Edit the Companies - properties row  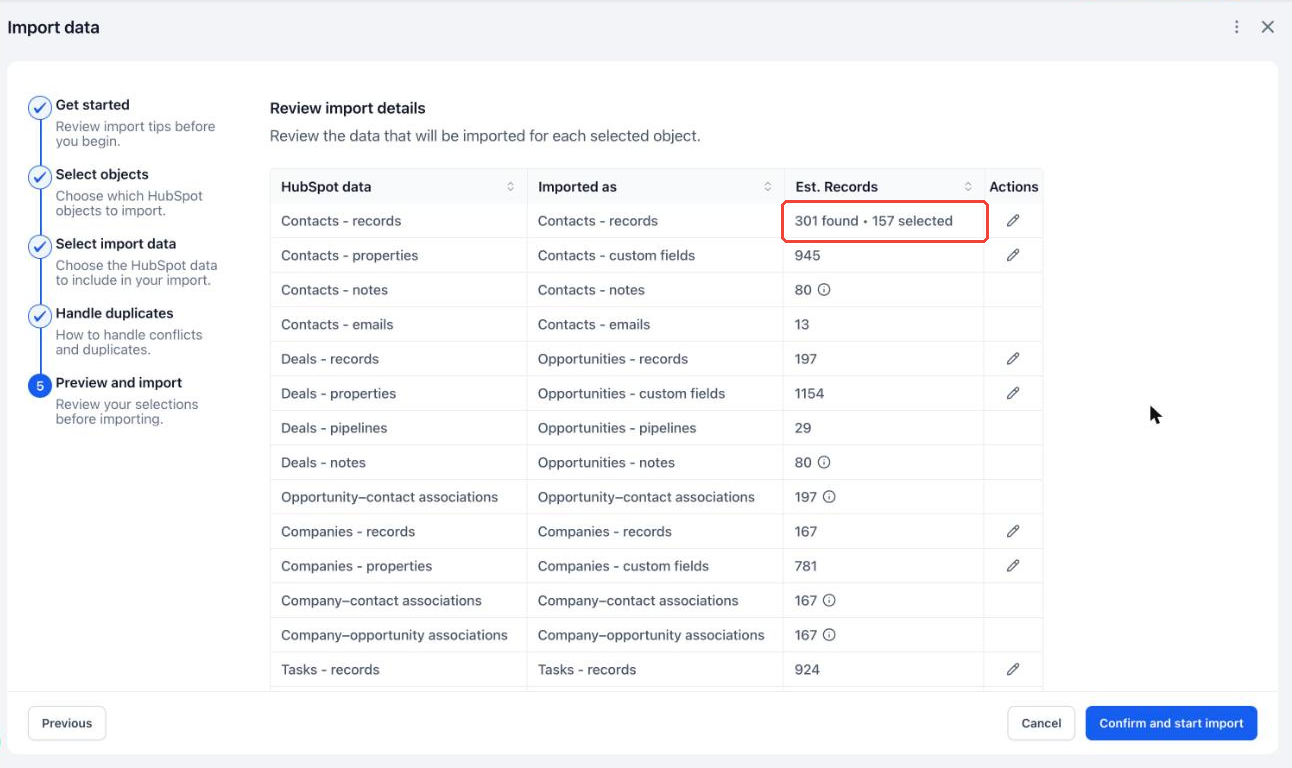coord(1013,565)
